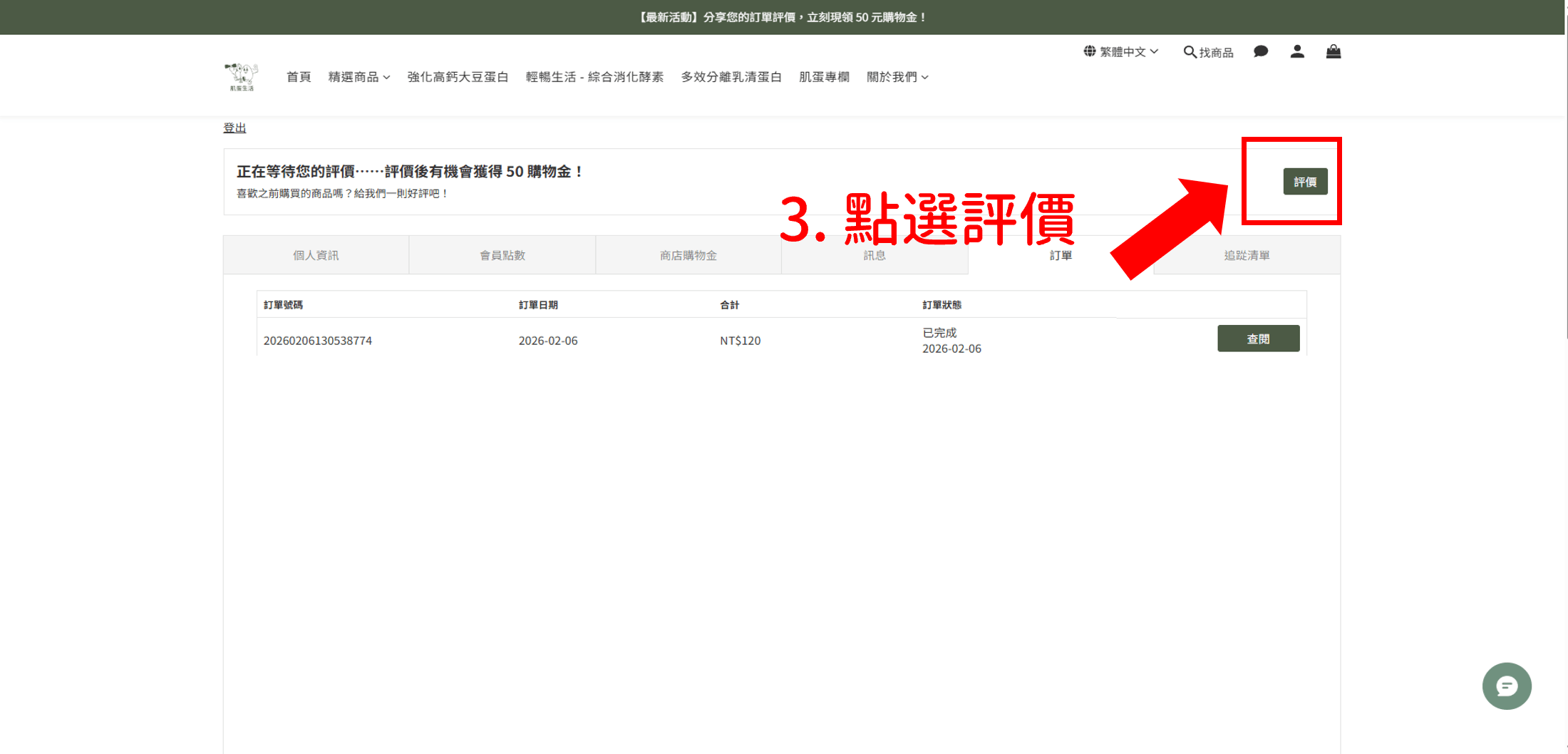This screenshot has width=1568, height=754.
Task: Expand the 精選商品 menu
Action: click(x=359, y=77)
